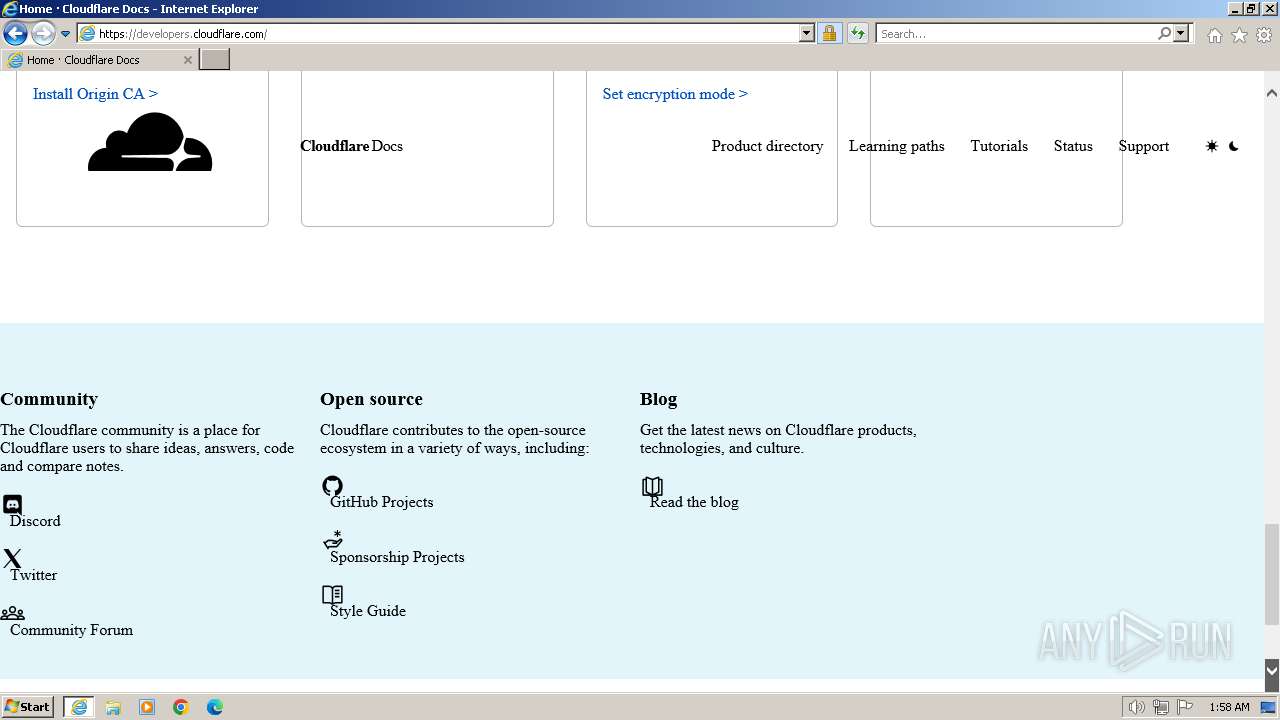Click the Discord icon

click(12, 505)
